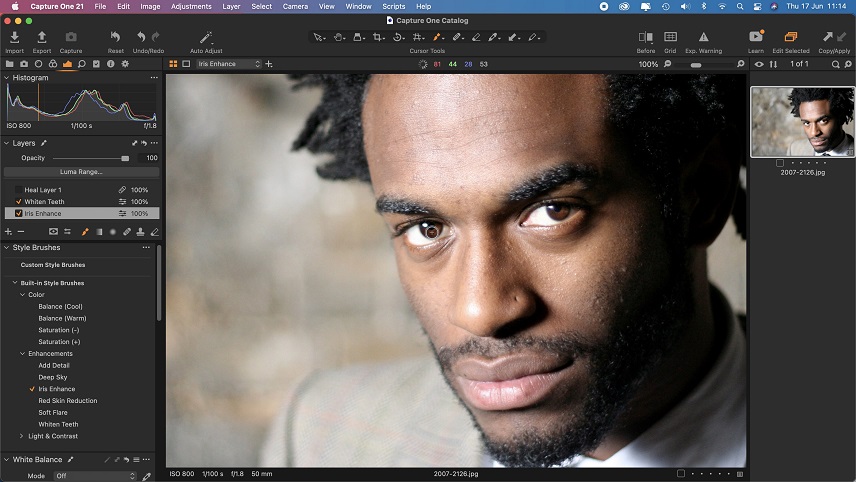Open the Layer menu
The width and height of the screenshot is (856, 482).
(x=231, y=7)
